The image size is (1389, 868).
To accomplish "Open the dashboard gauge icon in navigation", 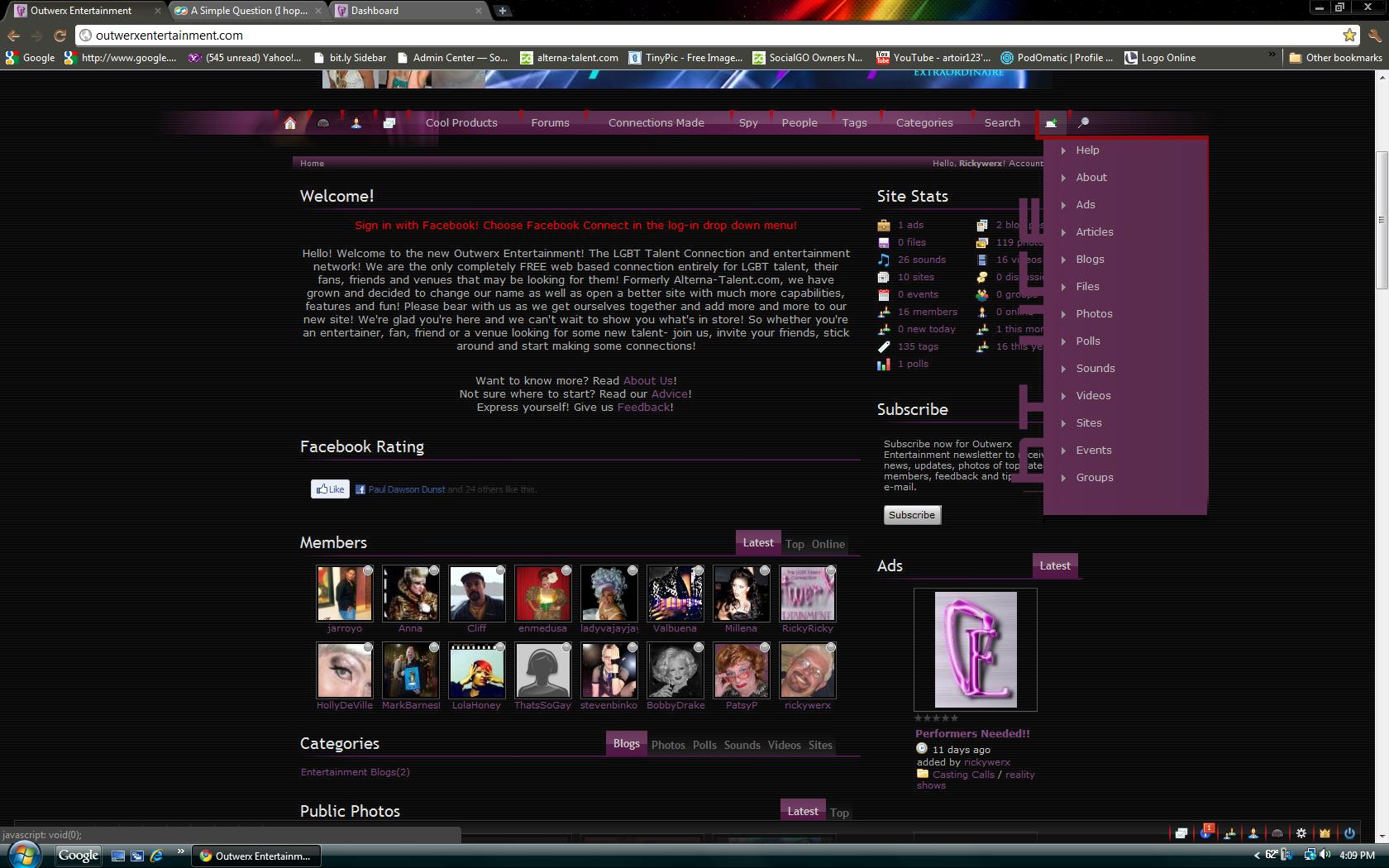I will [x=323, y=123].
